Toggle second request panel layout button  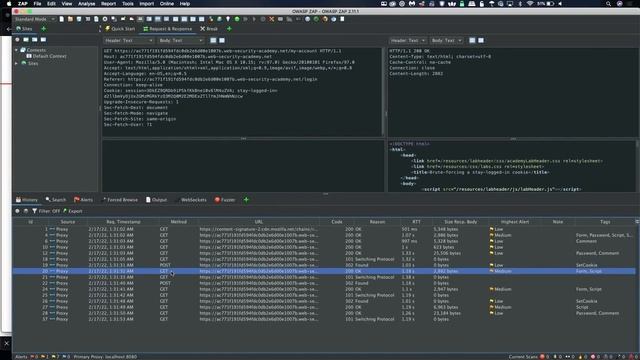[x=222, y=40]
